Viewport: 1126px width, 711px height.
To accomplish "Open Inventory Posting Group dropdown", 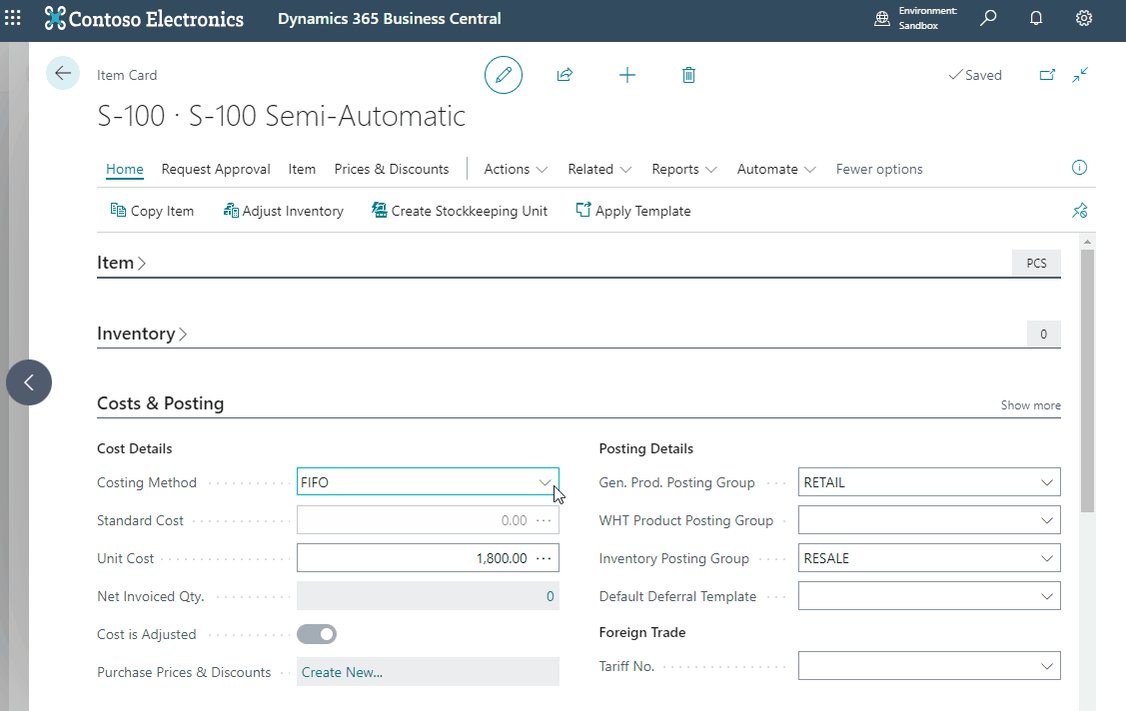I will [1047, 558].
